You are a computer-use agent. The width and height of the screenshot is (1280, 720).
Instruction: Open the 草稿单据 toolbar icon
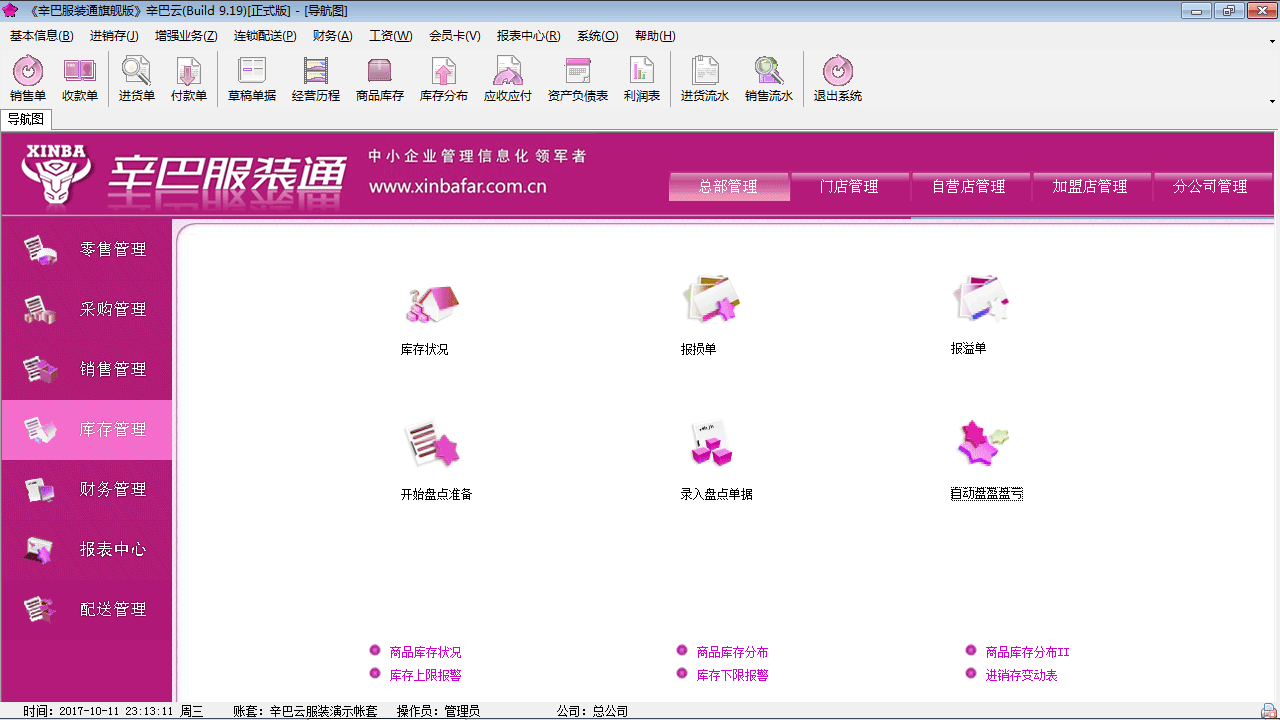[x=252, y=80]
